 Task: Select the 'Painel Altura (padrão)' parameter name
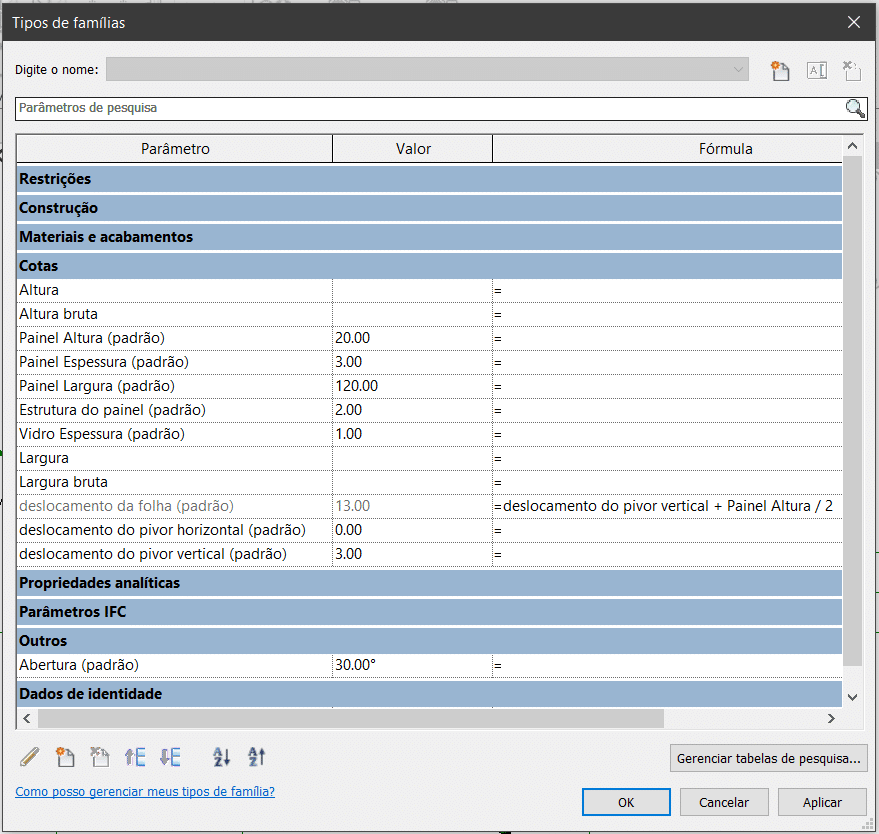(92, 338)
